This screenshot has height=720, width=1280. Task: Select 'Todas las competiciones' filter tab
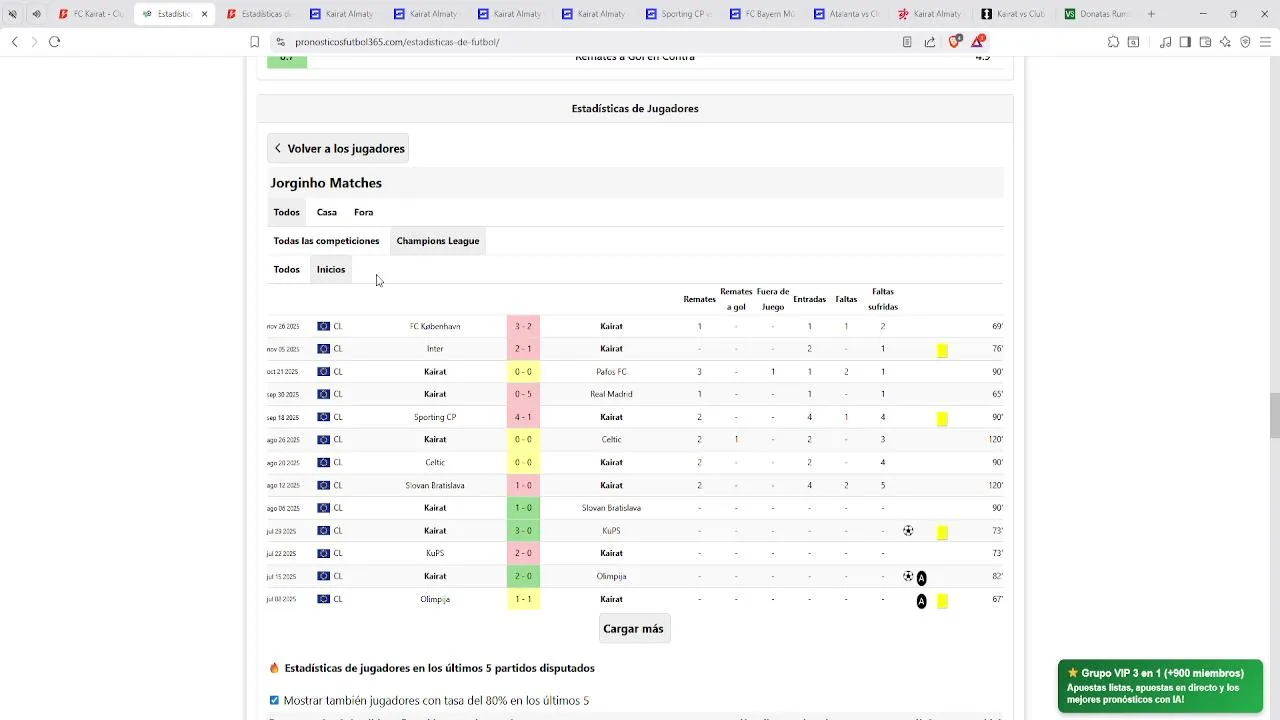(327, 241)
